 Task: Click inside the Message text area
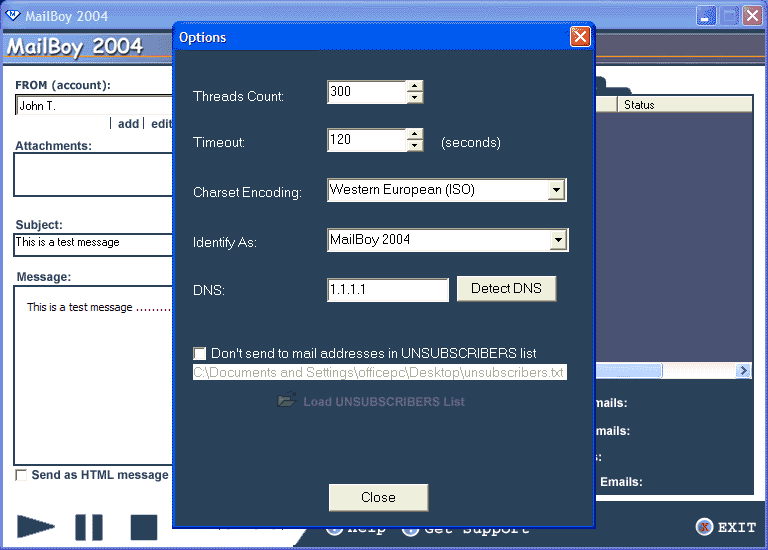pos(93,375)
